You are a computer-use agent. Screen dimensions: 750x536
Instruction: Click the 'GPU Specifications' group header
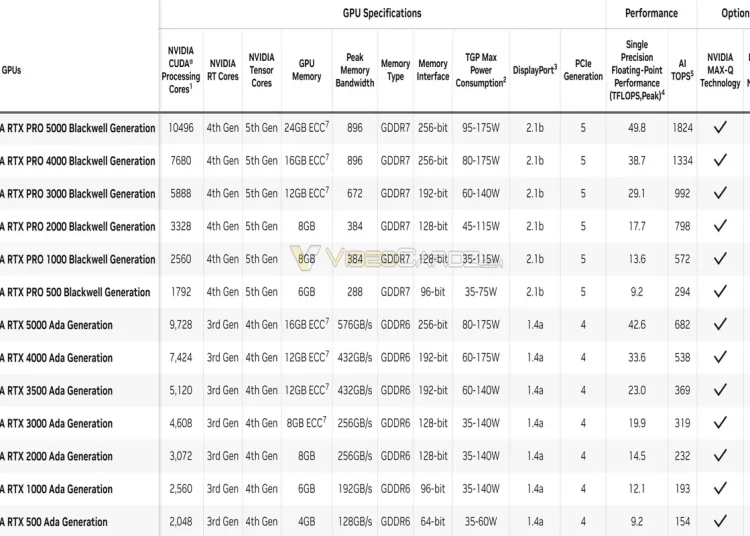click(382, 13)
